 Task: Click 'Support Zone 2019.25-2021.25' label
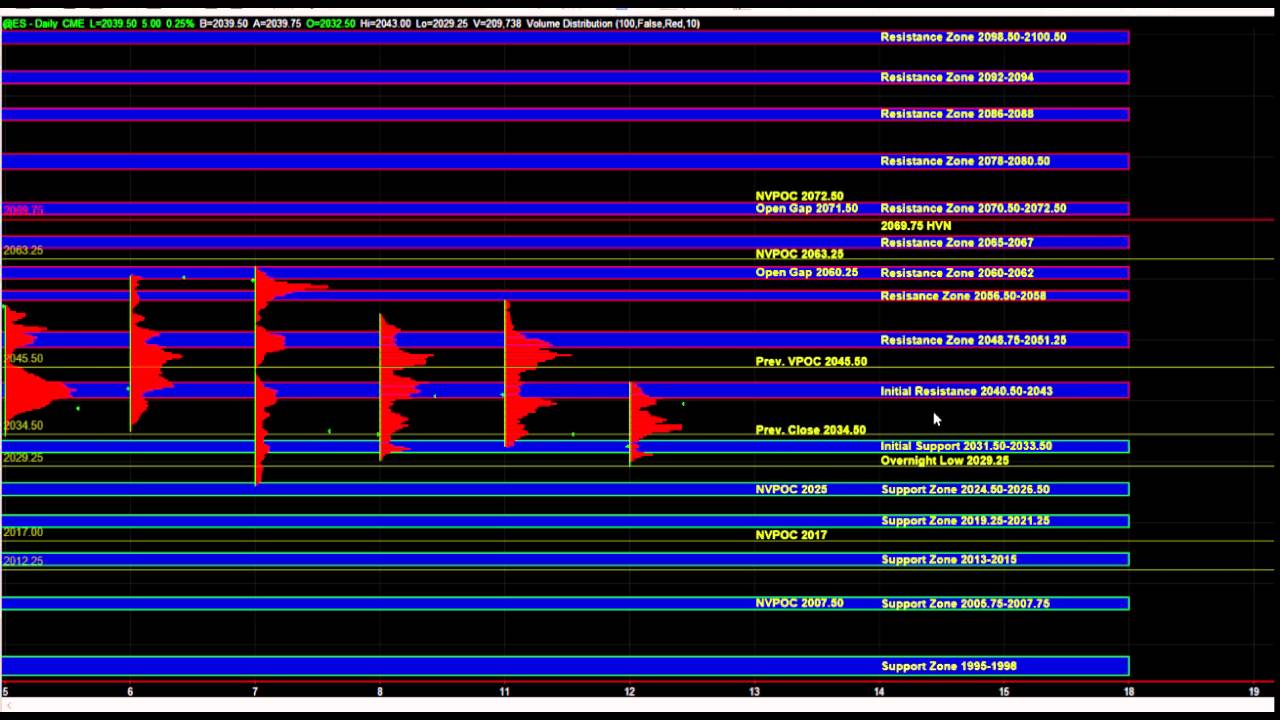pyautogui.click(x=965, y=521)
